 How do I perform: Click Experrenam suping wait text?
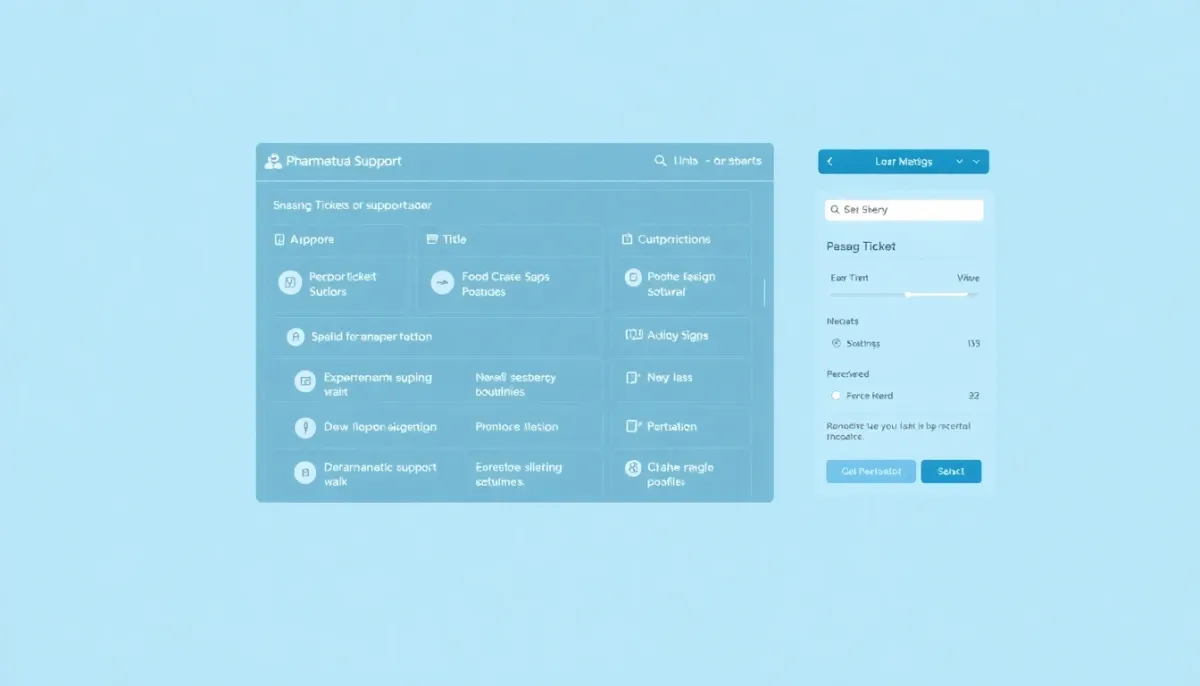378,385
